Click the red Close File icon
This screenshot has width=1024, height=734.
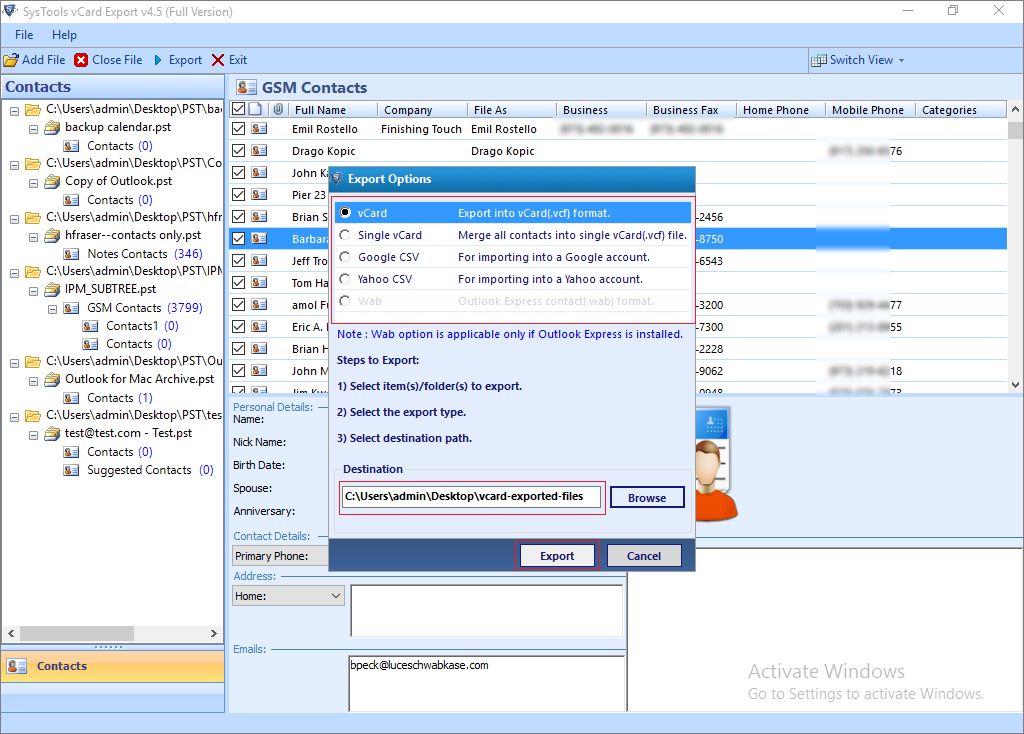click(x=81, y=60)
